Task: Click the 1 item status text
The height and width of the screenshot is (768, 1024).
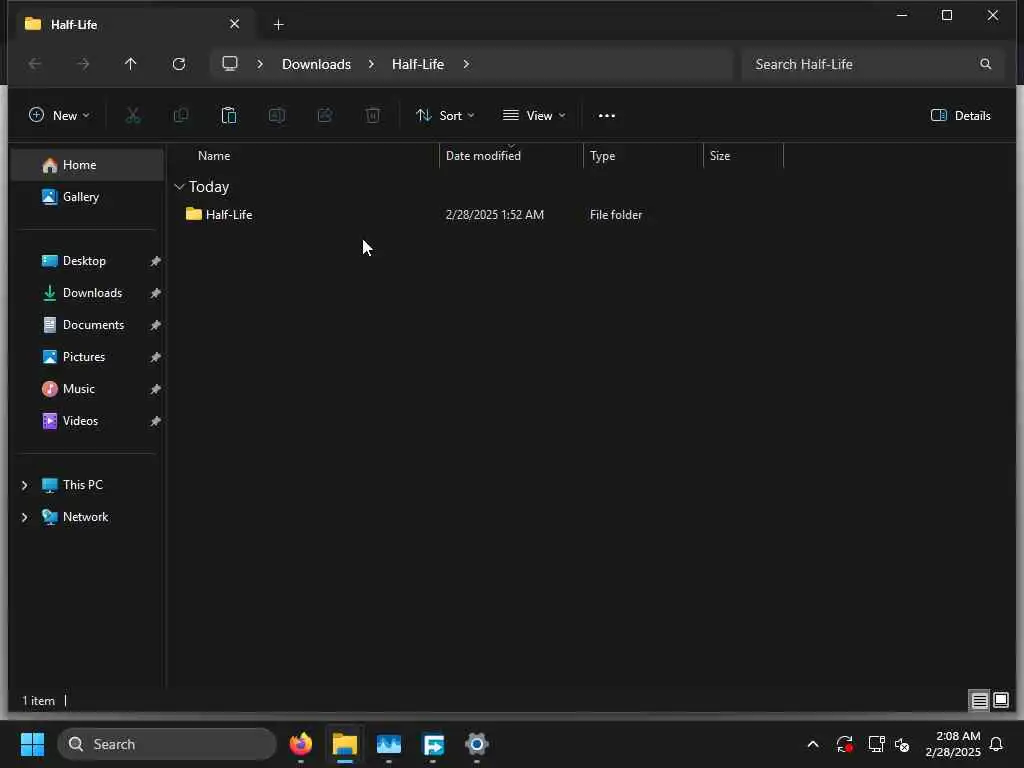Action: tap(39, 701)
